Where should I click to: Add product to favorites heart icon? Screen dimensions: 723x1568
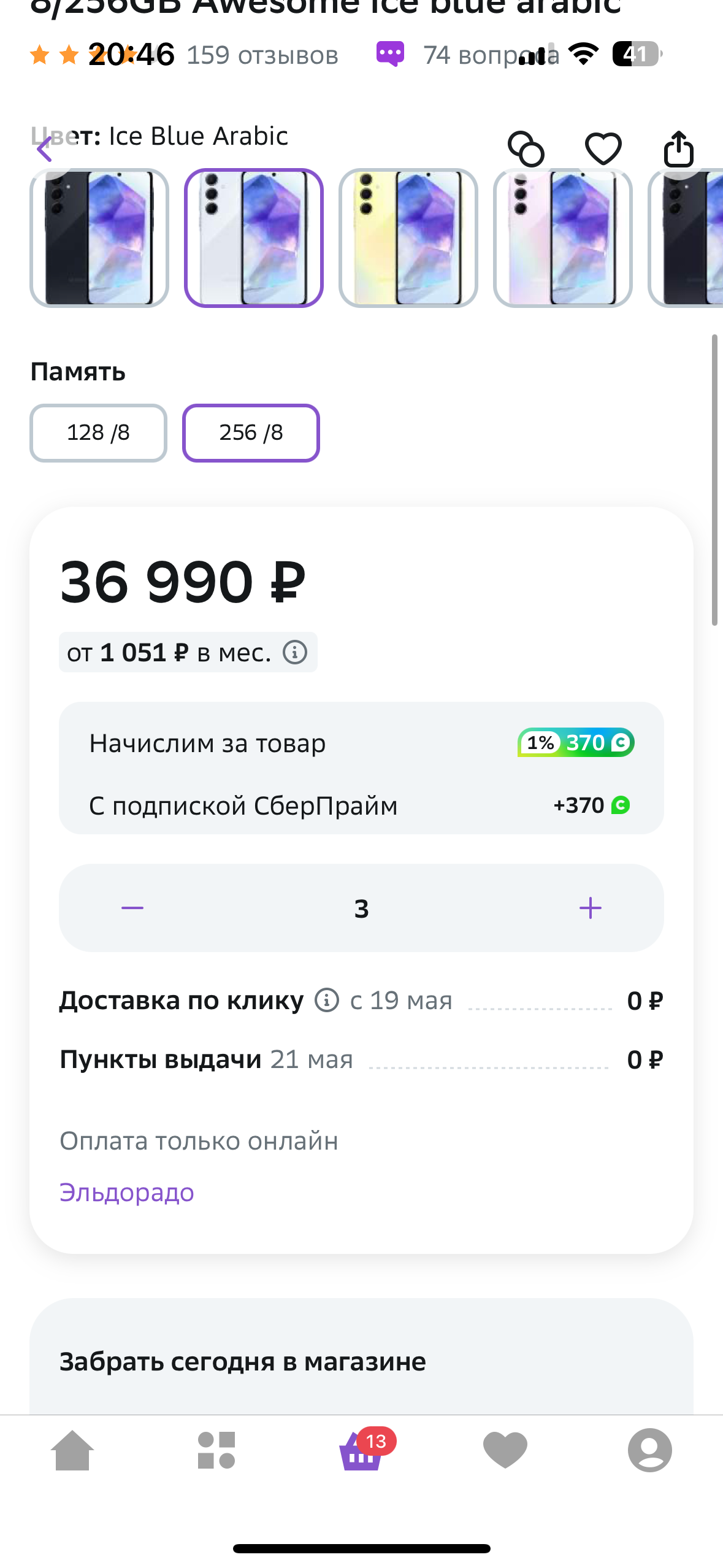coord(603,149)
